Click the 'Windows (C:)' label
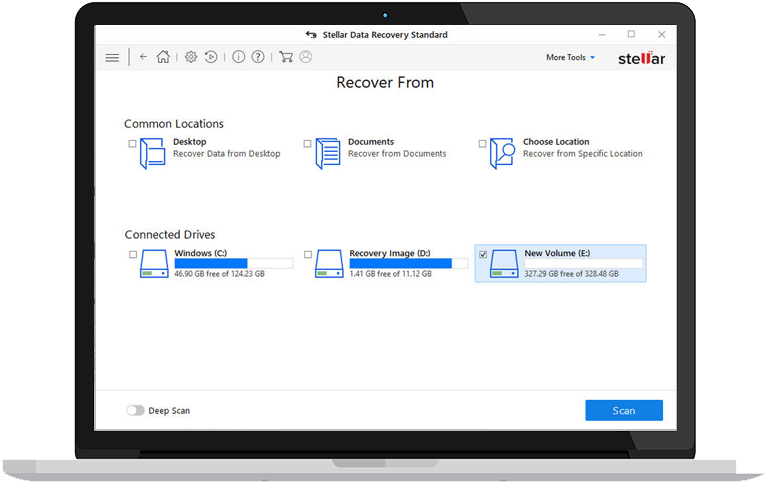The image size is (772, 488). click(x=200, y=253)
